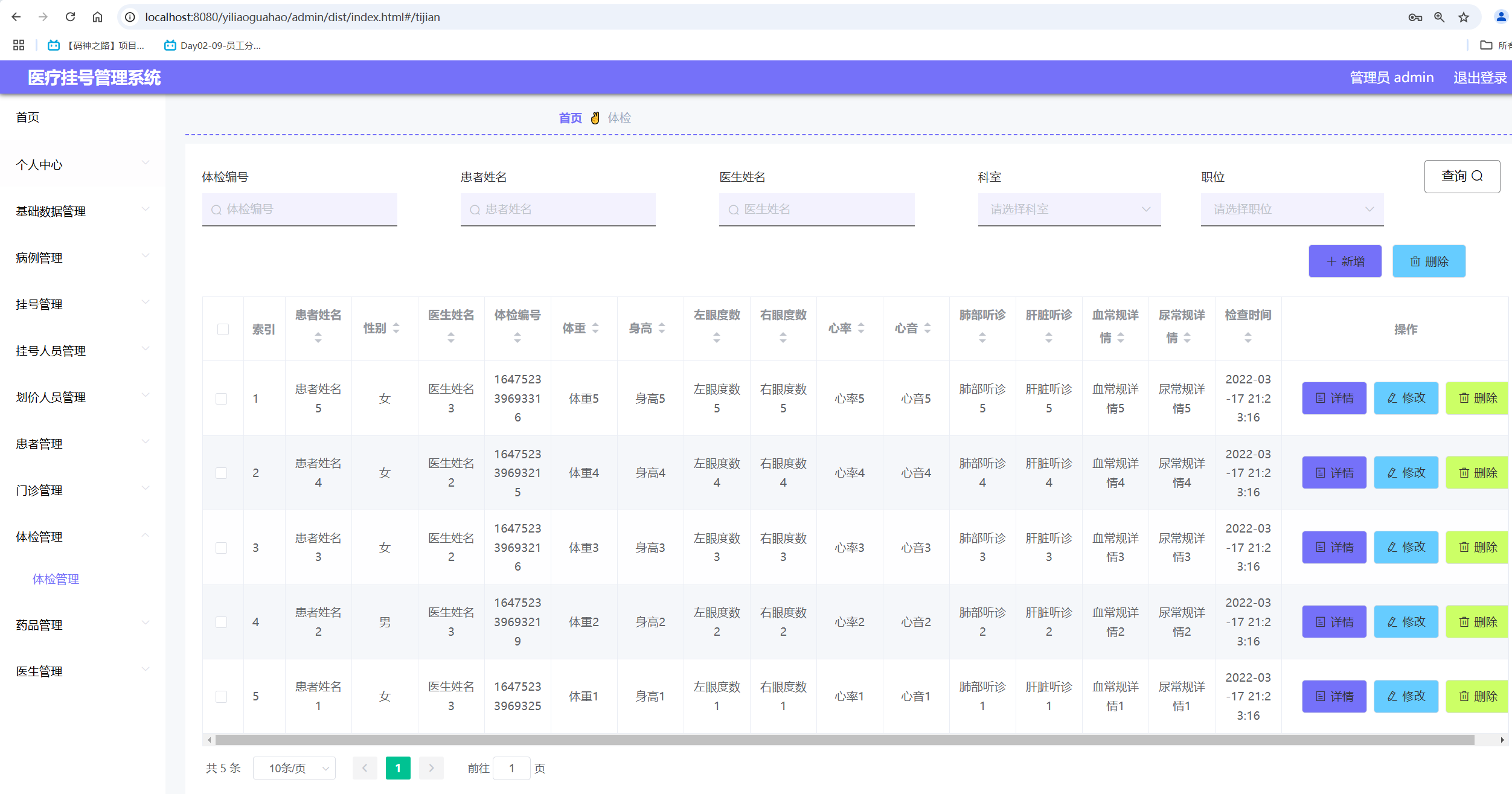
Task: Click the 体检编号 search field
Action: 300,209
